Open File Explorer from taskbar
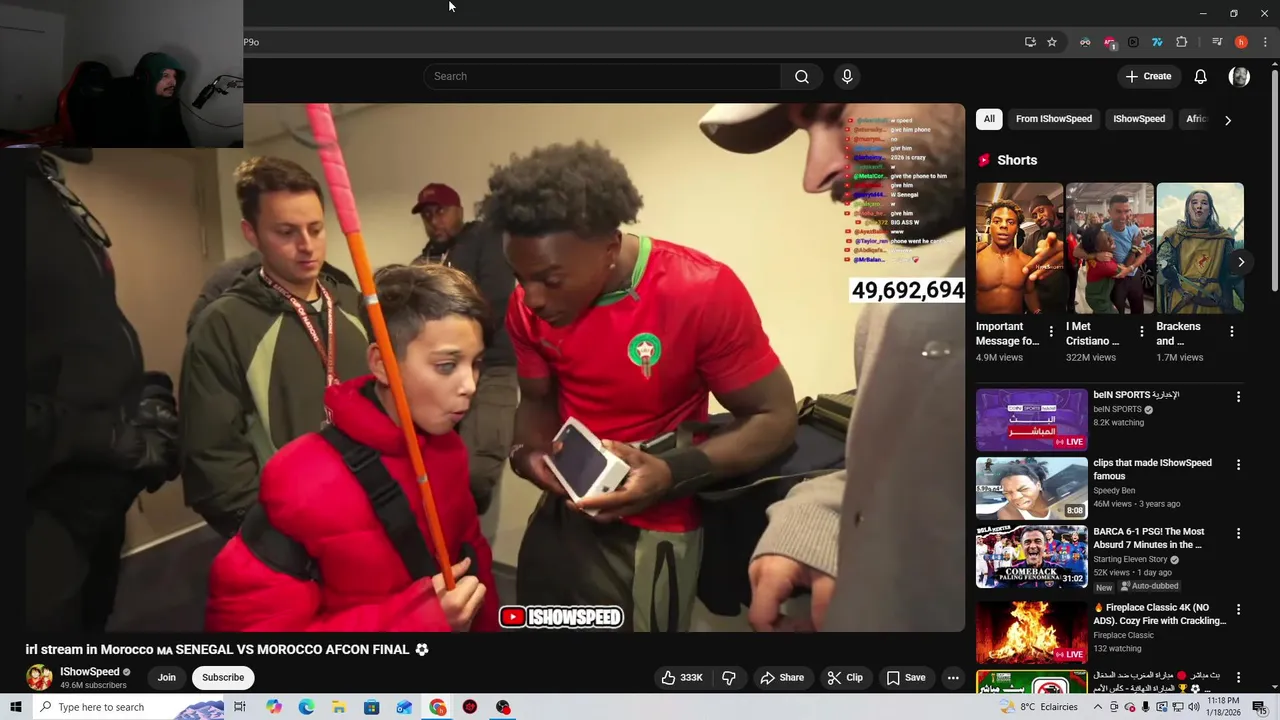The width and height of the screenshot is (1280, 720). click(x=339, y=707)
